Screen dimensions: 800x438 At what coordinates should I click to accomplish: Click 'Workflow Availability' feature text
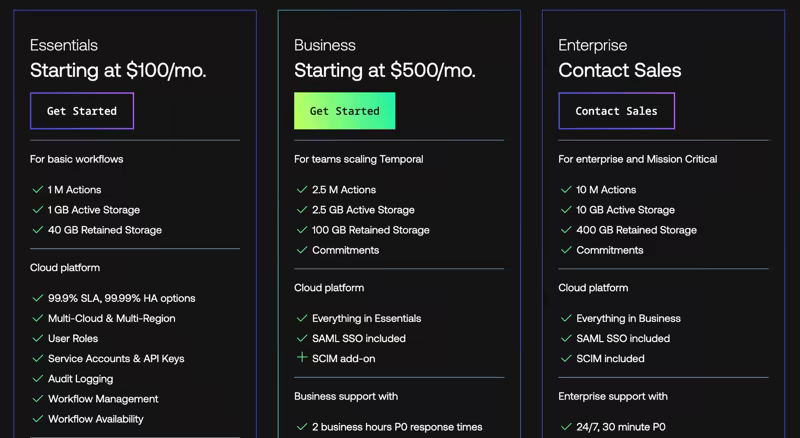point(96,420)
